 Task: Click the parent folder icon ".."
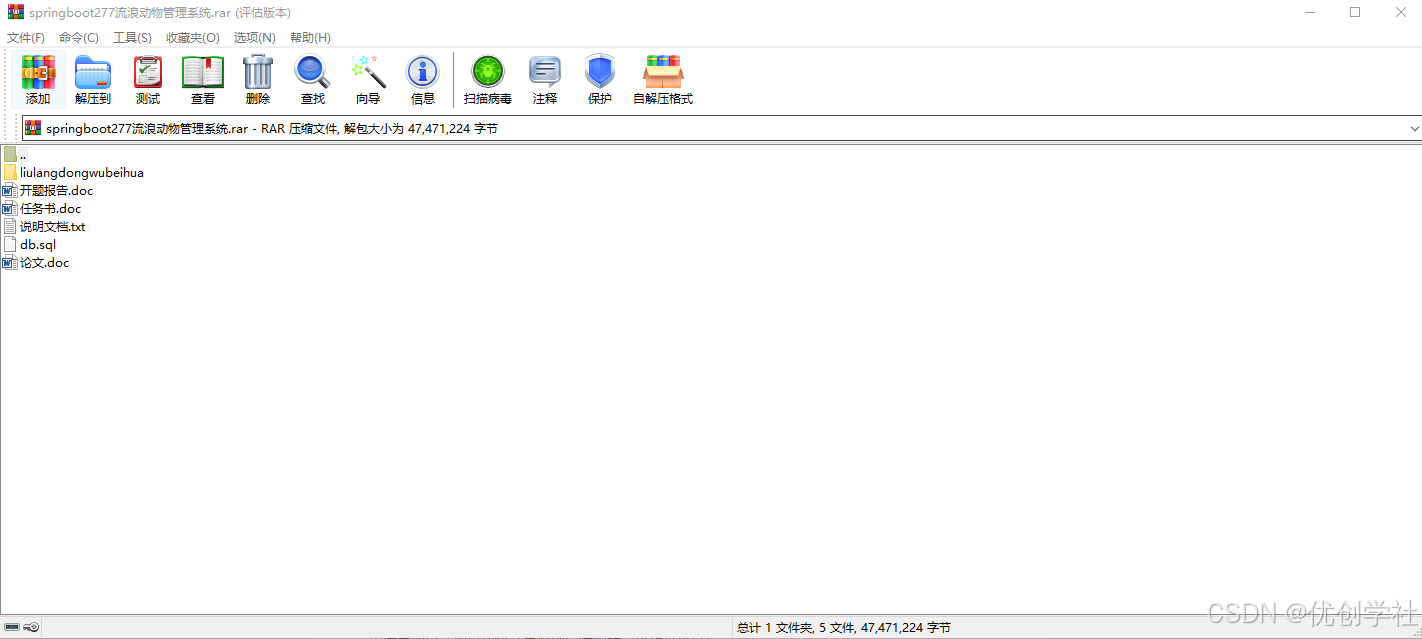pyautogui.click(x=10, y=154)
